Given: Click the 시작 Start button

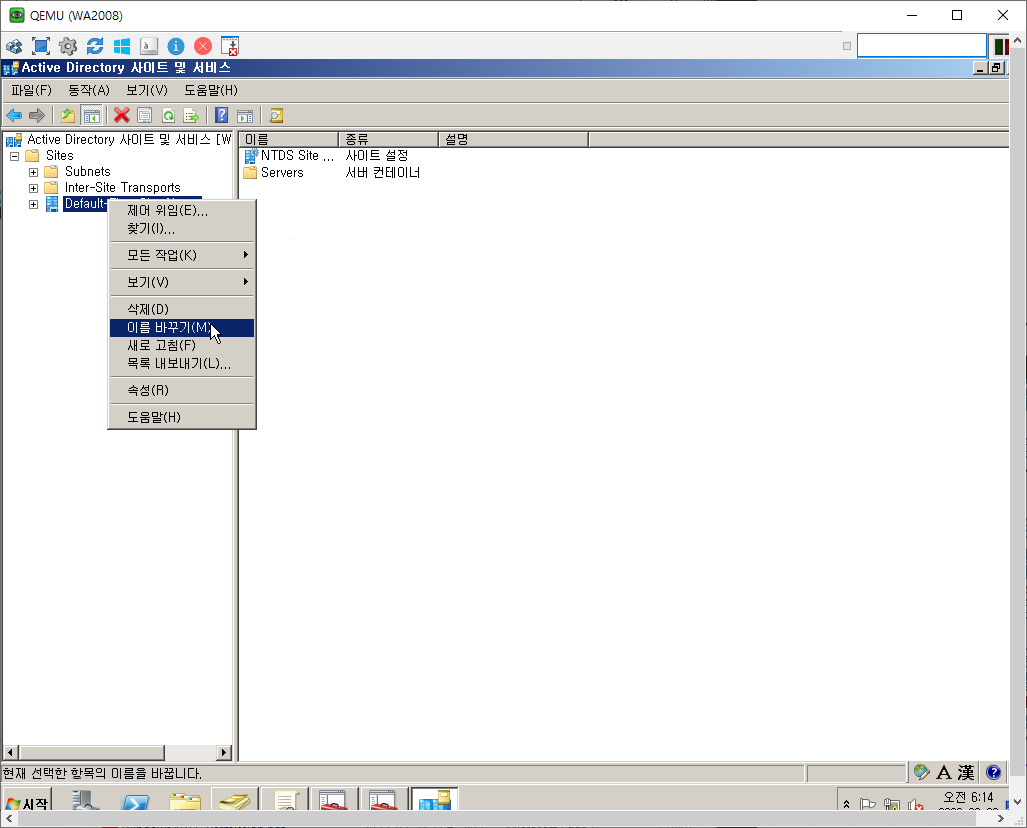Looking at the screenshot, I should [x=26, y=802].
